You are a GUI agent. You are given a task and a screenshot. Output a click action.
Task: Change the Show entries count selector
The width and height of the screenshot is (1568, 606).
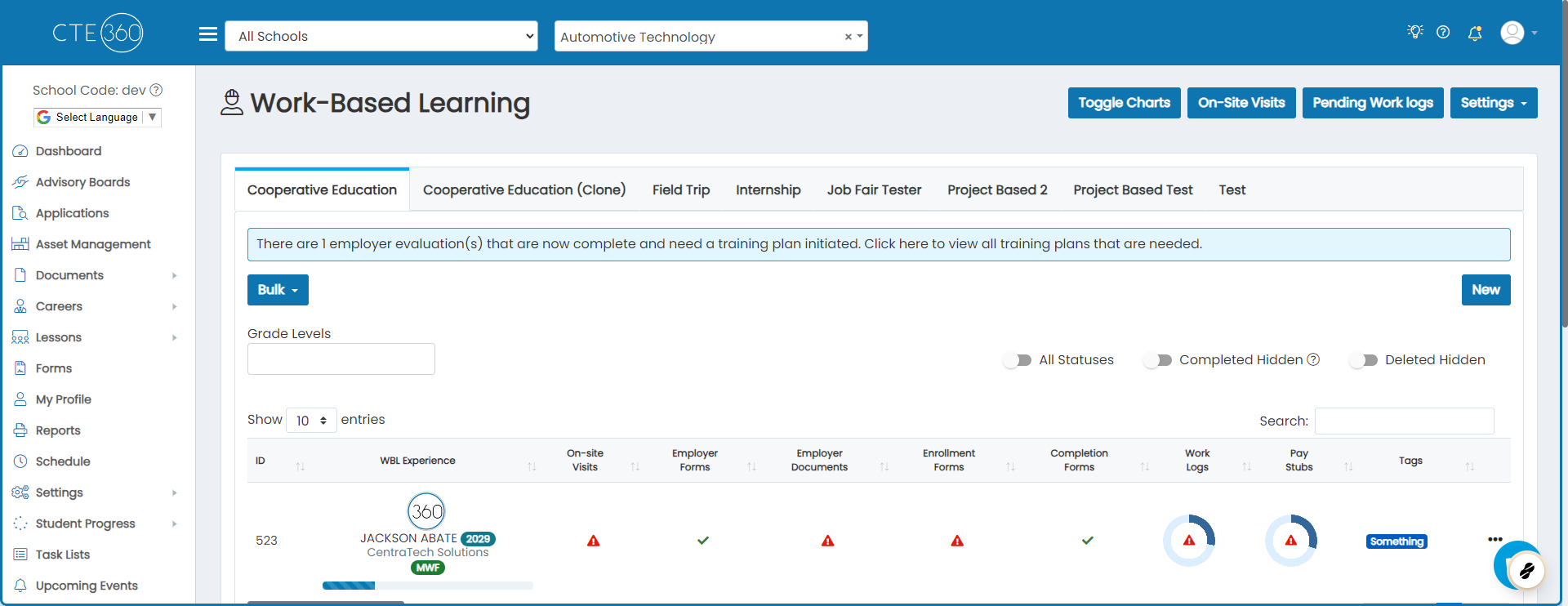point(312,420)
